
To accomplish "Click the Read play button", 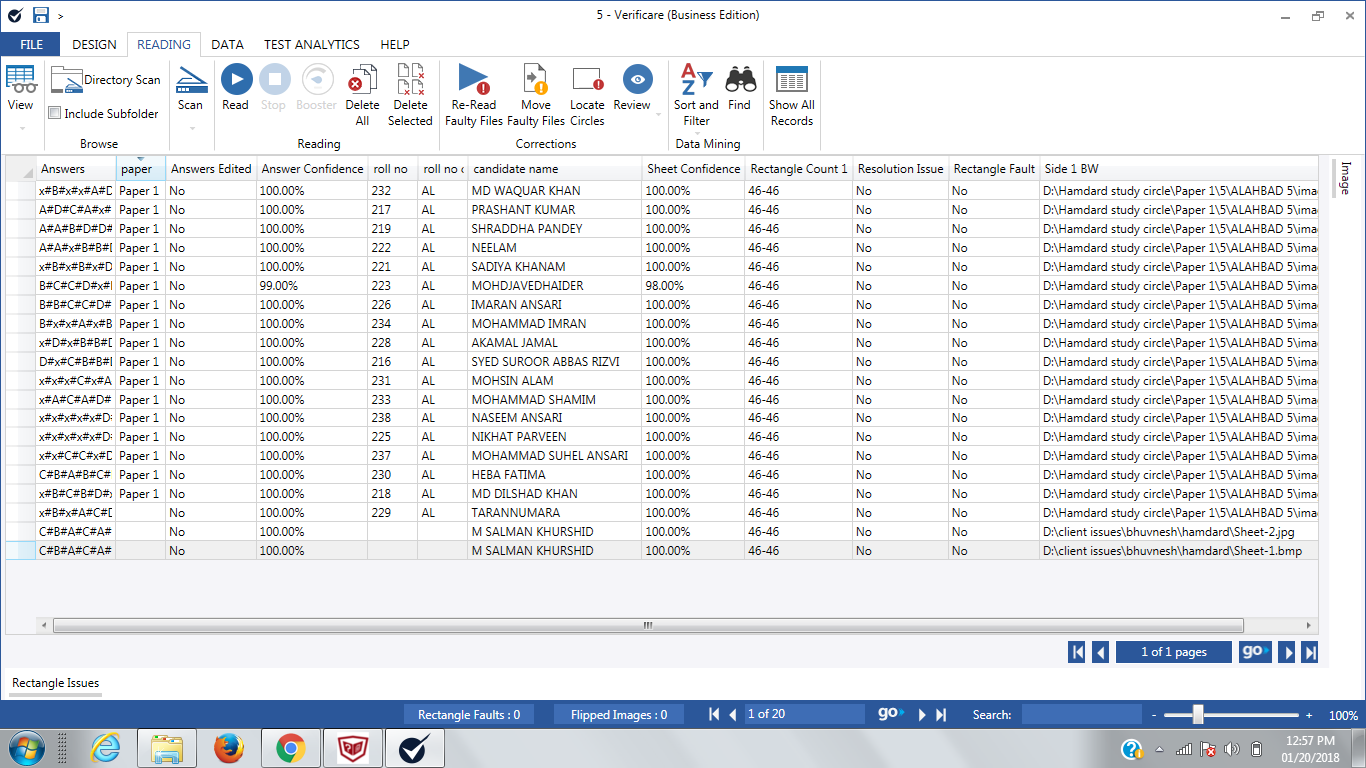I will (x=236, y=80).
